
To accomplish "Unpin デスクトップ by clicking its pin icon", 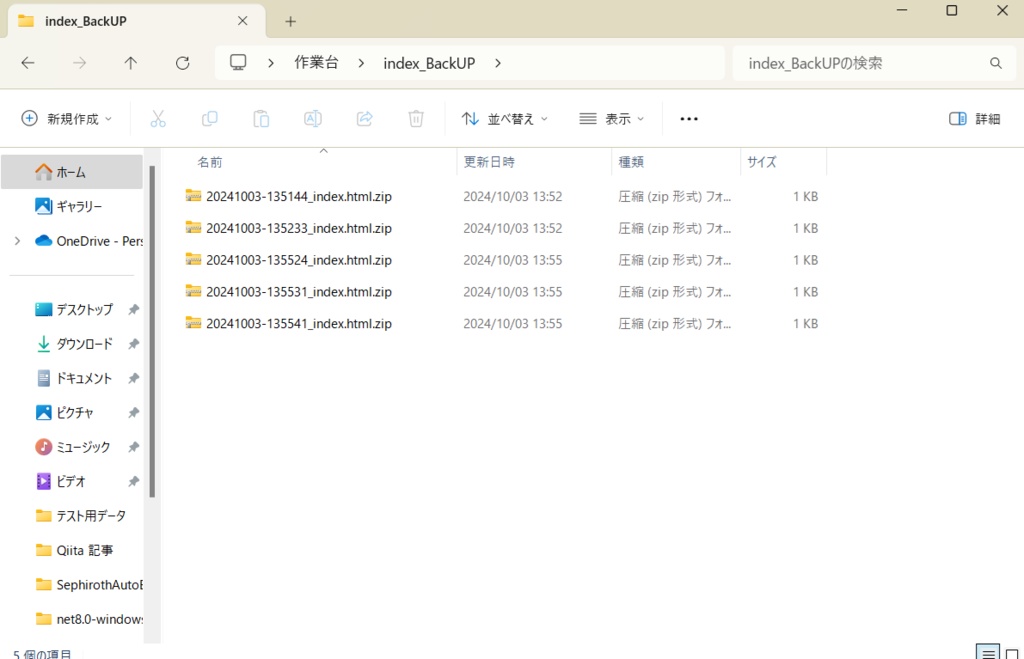I will coord(133,309).
